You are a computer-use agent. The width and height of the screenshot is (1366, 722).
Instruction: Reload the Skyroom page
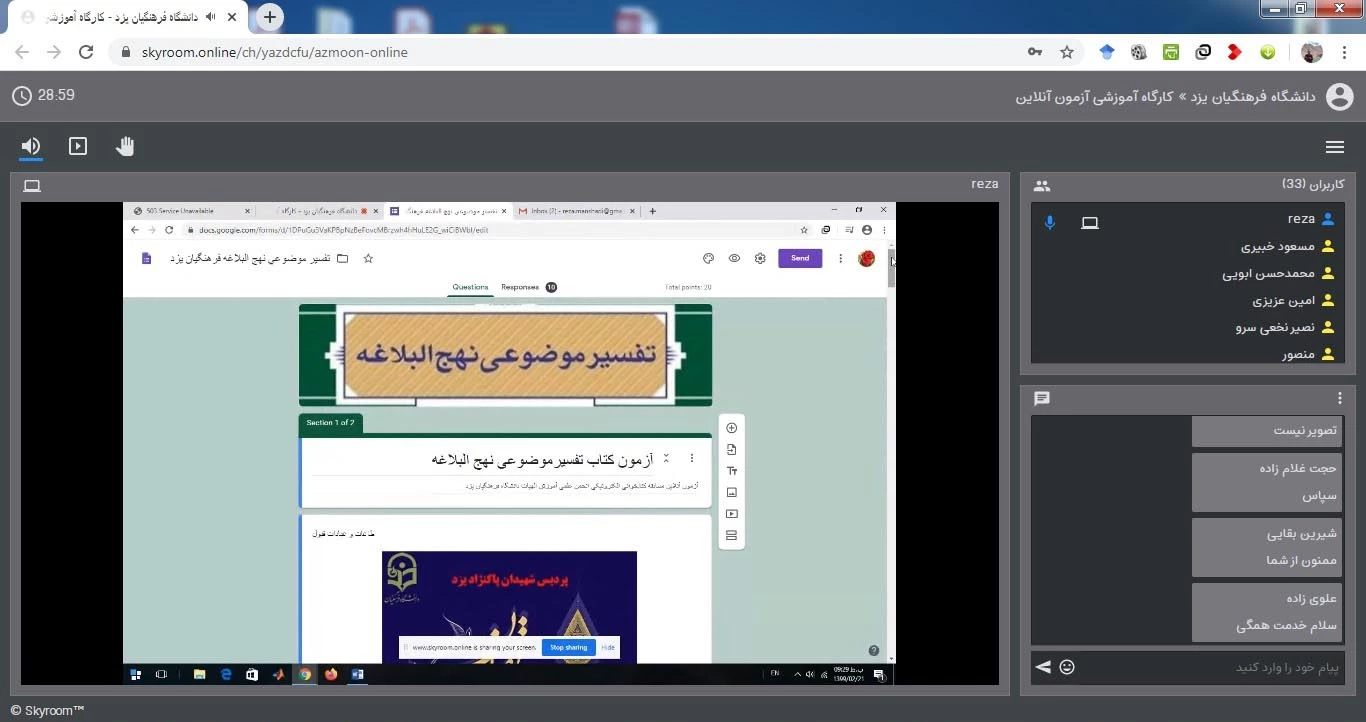(86, 52)
